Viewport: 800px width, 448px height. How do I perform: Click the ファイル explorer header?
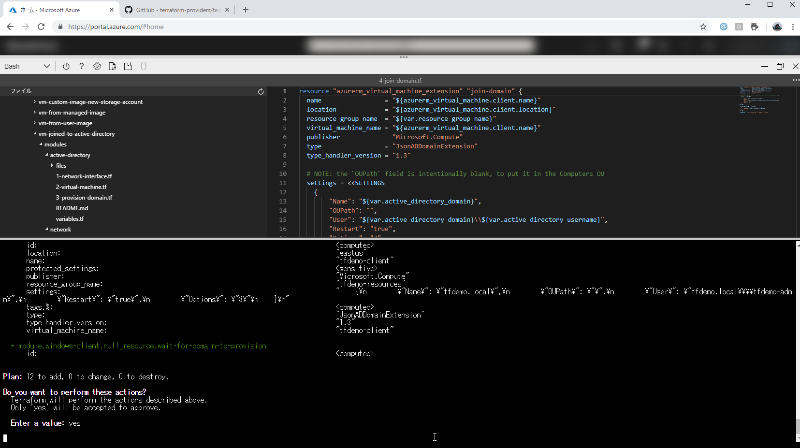tap(21, 91)
